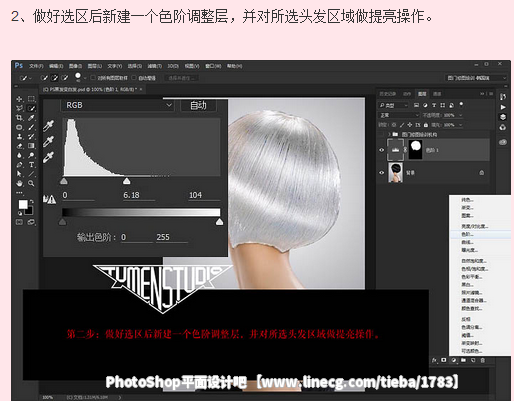This screenshot has height=401, width=514.
Task: Expand the layer group folder arrow
Action: pos(389,134)
